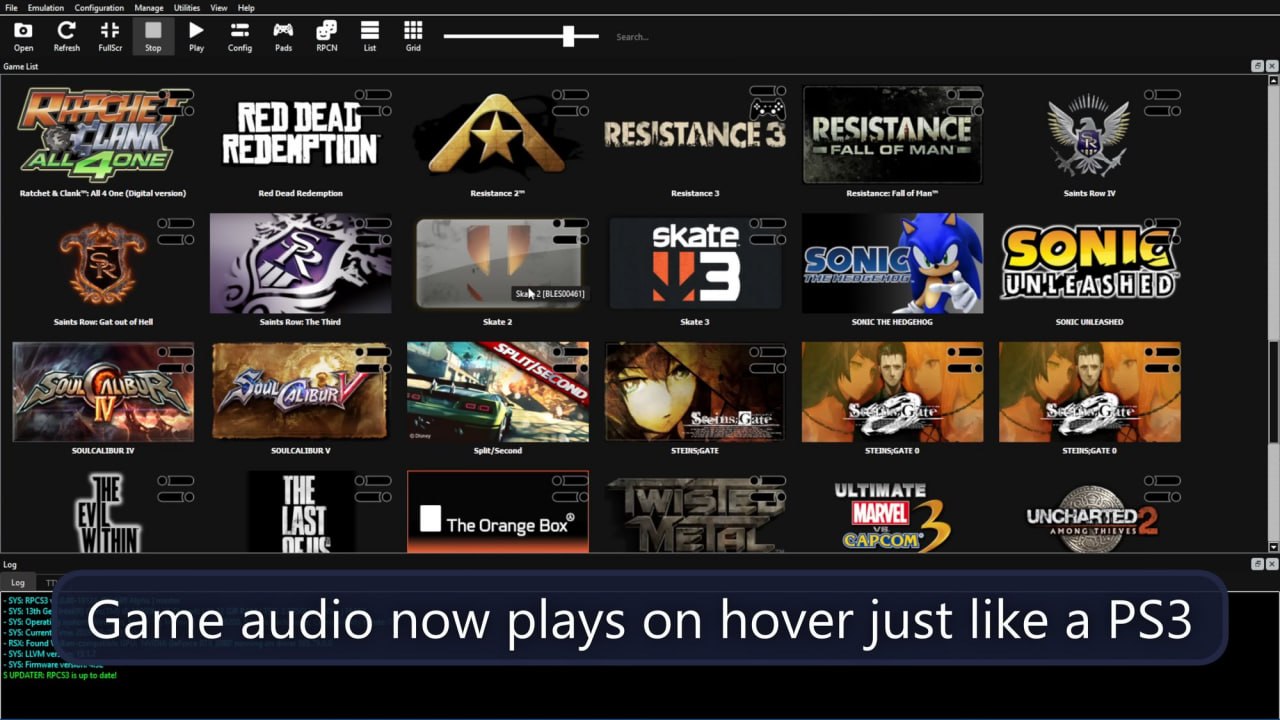This screenshot has height=720, width=1280.
Task: Switch the game list to Grid view
Action: click(x=413, y=36)
